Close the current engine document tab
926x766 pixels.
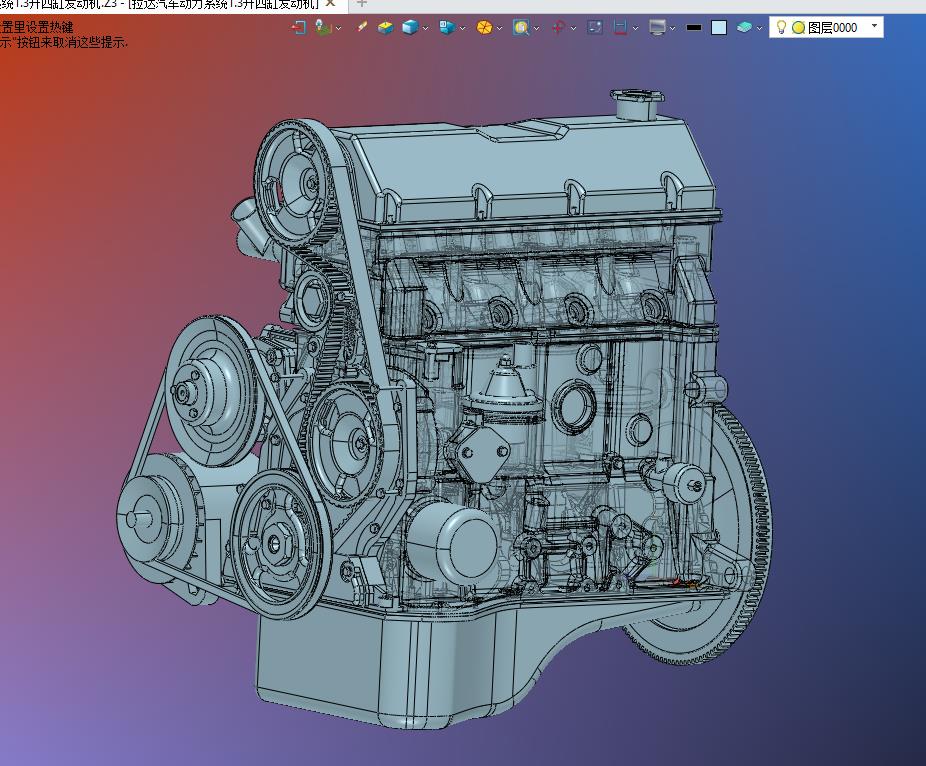tap(330, 4)
